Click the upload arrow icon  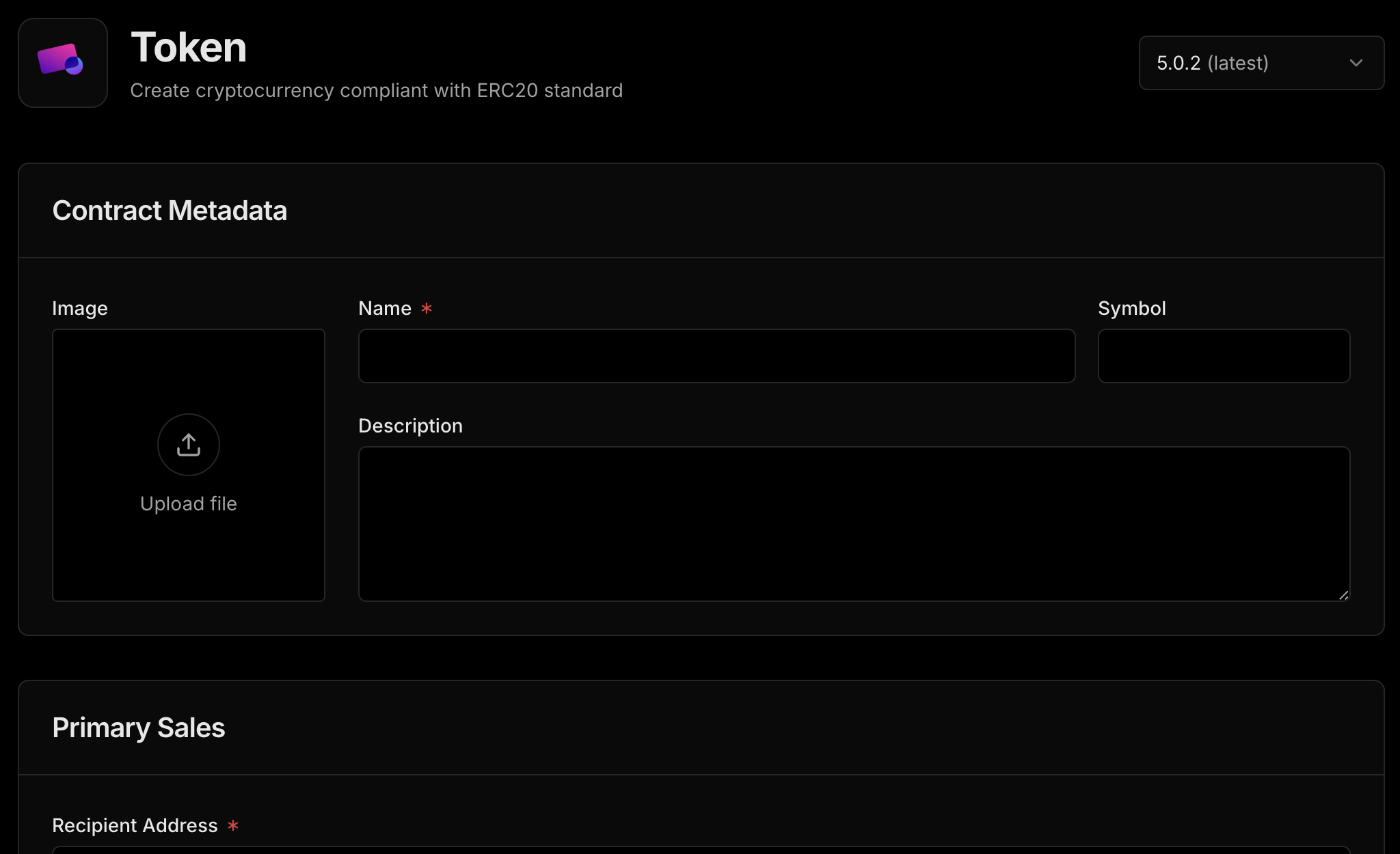point(189,445)
